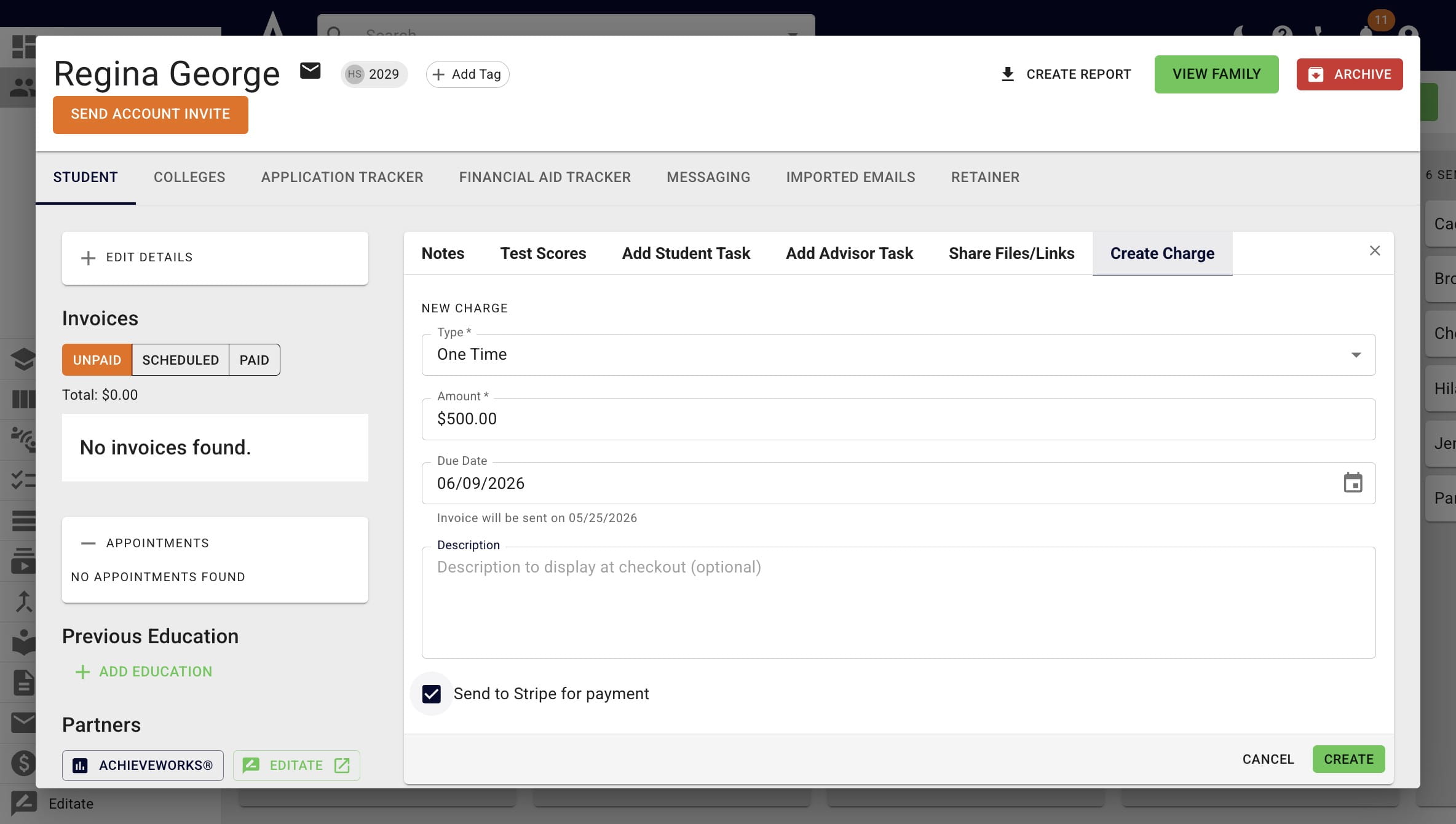This screenshot has height=824, width=1456.
Task: Click the HS 2029 class year chip
Action: tap(374, 74)
